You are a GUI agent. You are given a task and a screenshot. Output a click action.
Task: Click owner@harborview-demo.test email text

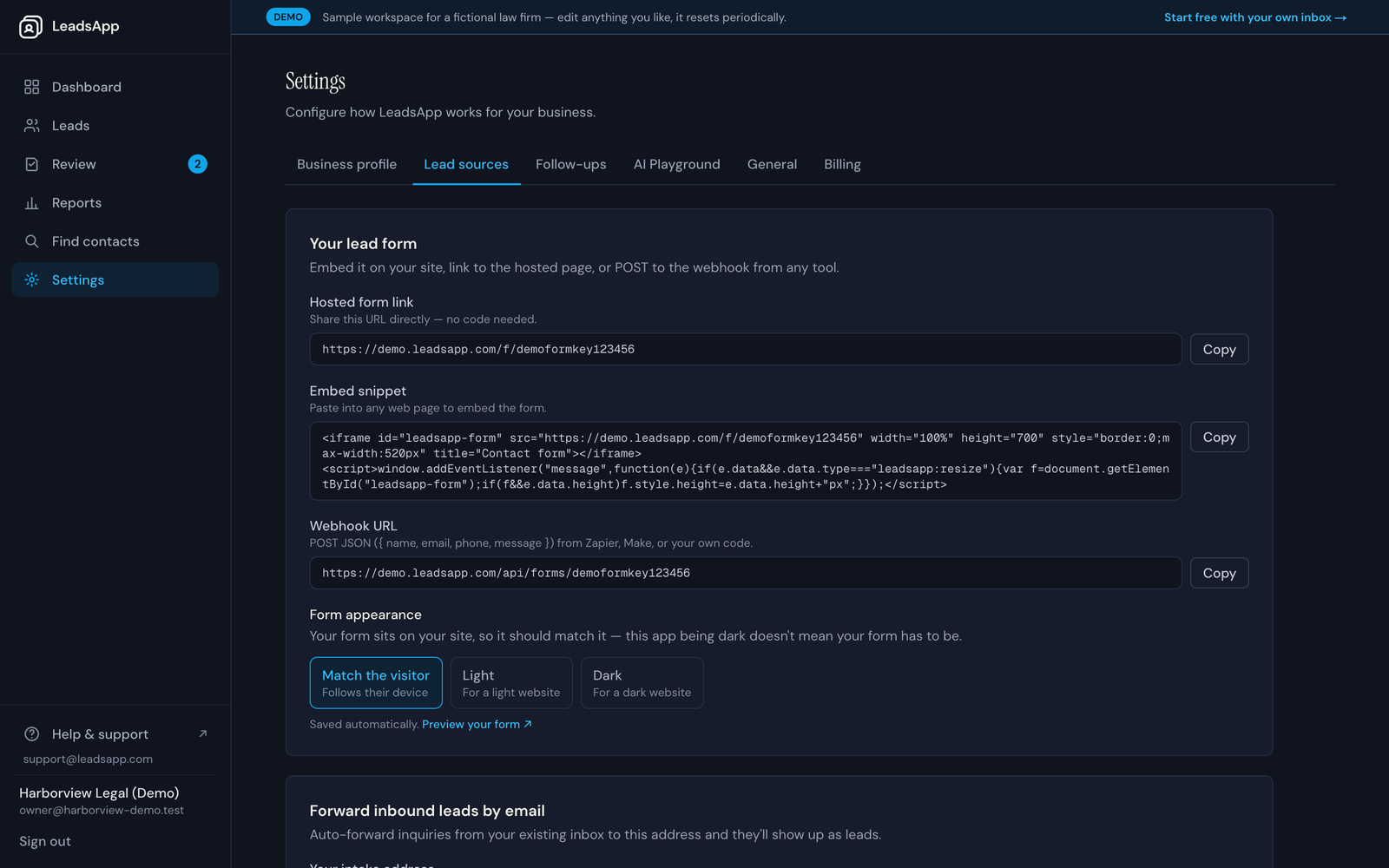[102, 811]
